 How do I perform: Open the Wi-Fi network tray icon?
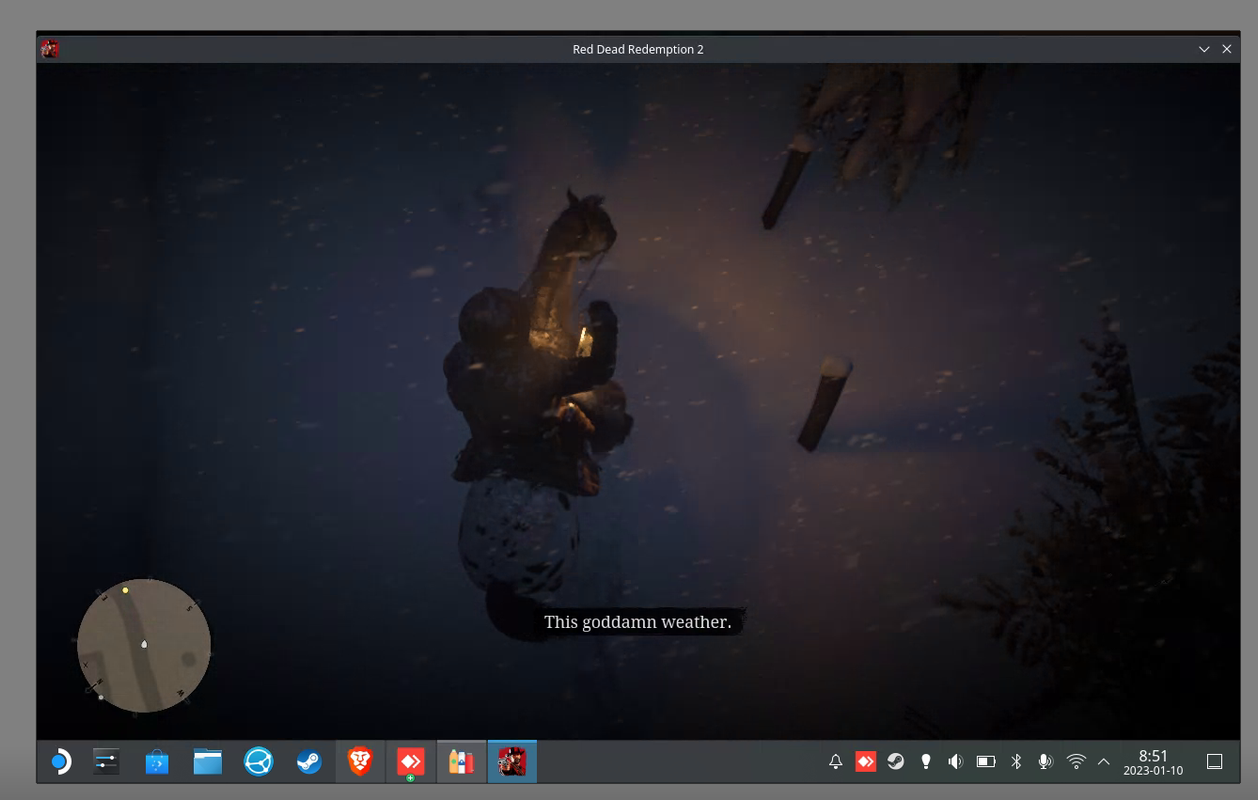(x=1076, y=762)
